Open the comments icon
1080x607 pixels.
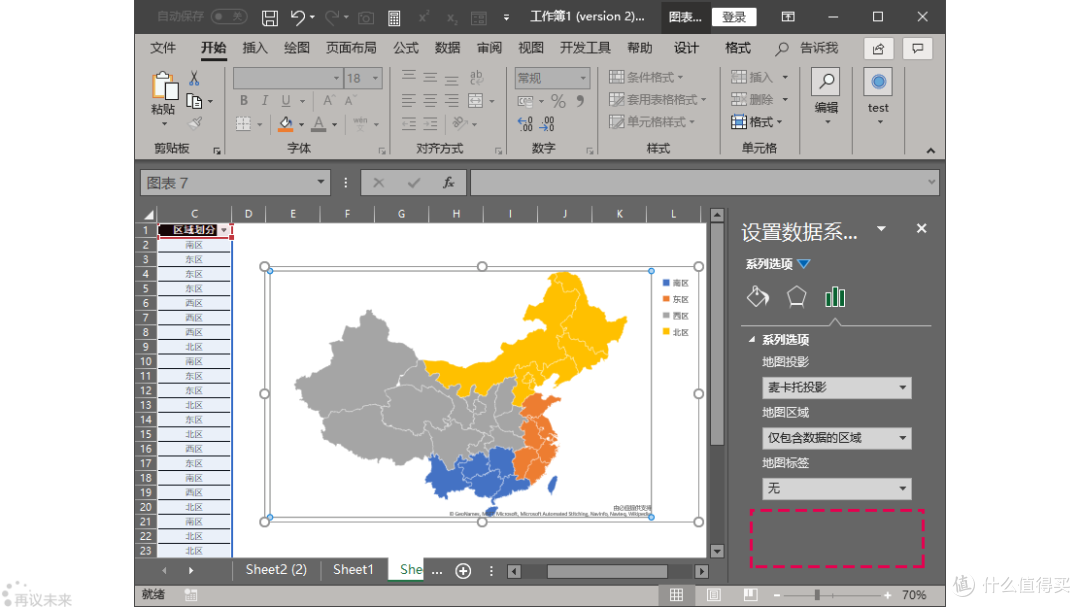click(x=917, y=48)
